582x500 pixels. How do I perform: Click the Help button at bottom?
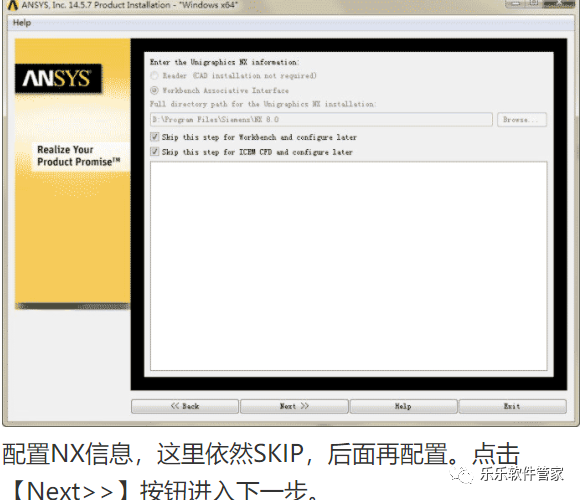[403, 406]
